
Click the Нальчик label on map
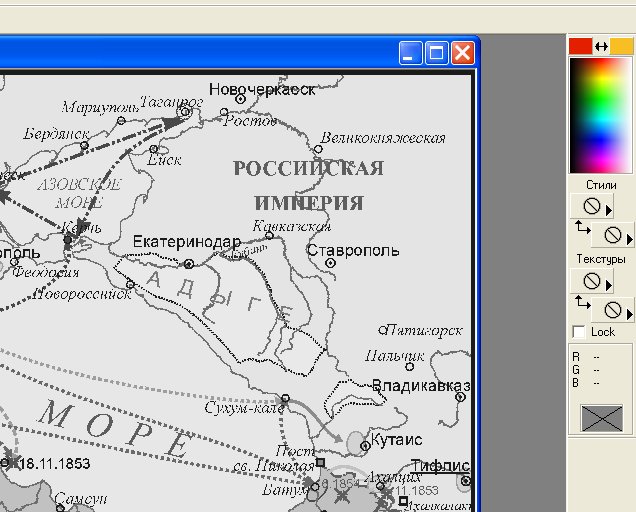tap(395, 356)
